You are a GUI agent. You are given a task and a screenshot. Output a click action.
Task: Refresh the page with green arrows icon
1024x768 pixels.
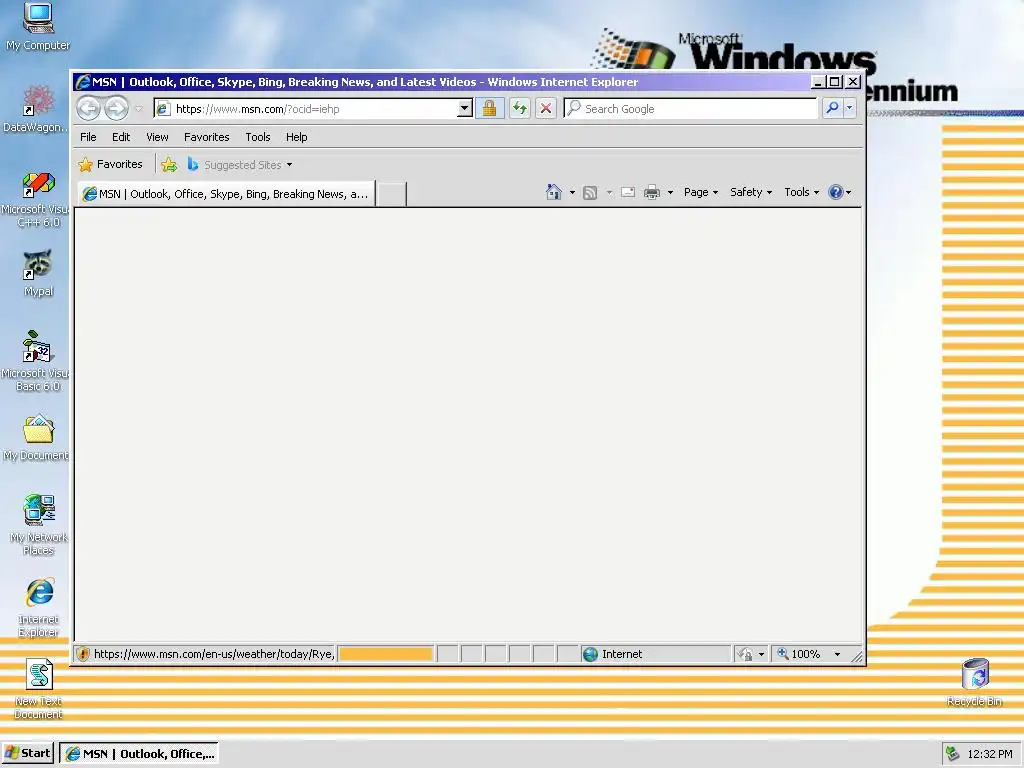pyautogui.click(x=520, y=108)
